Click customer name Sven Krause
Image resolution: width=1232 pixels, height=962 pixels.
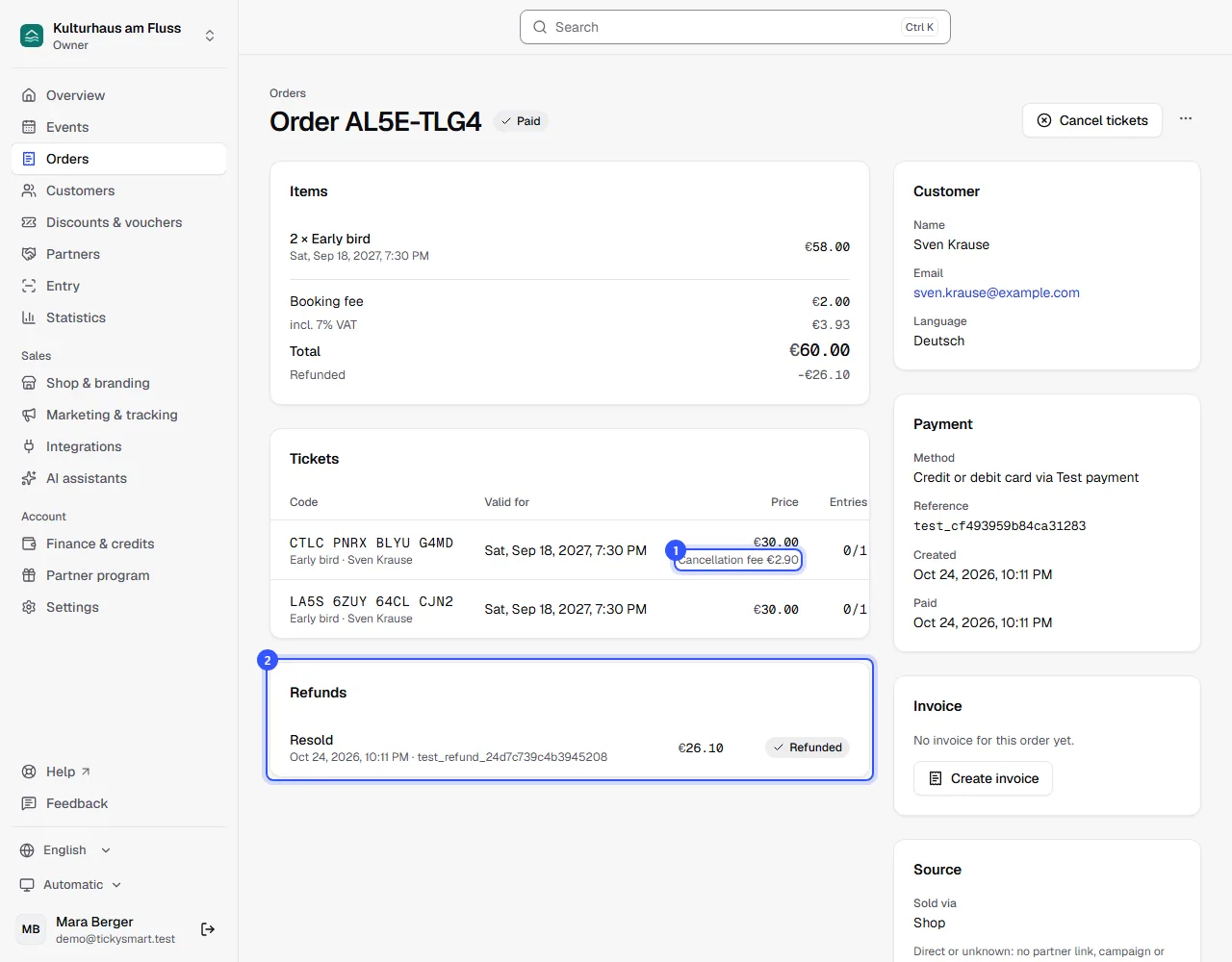click(x=951, y=244)
